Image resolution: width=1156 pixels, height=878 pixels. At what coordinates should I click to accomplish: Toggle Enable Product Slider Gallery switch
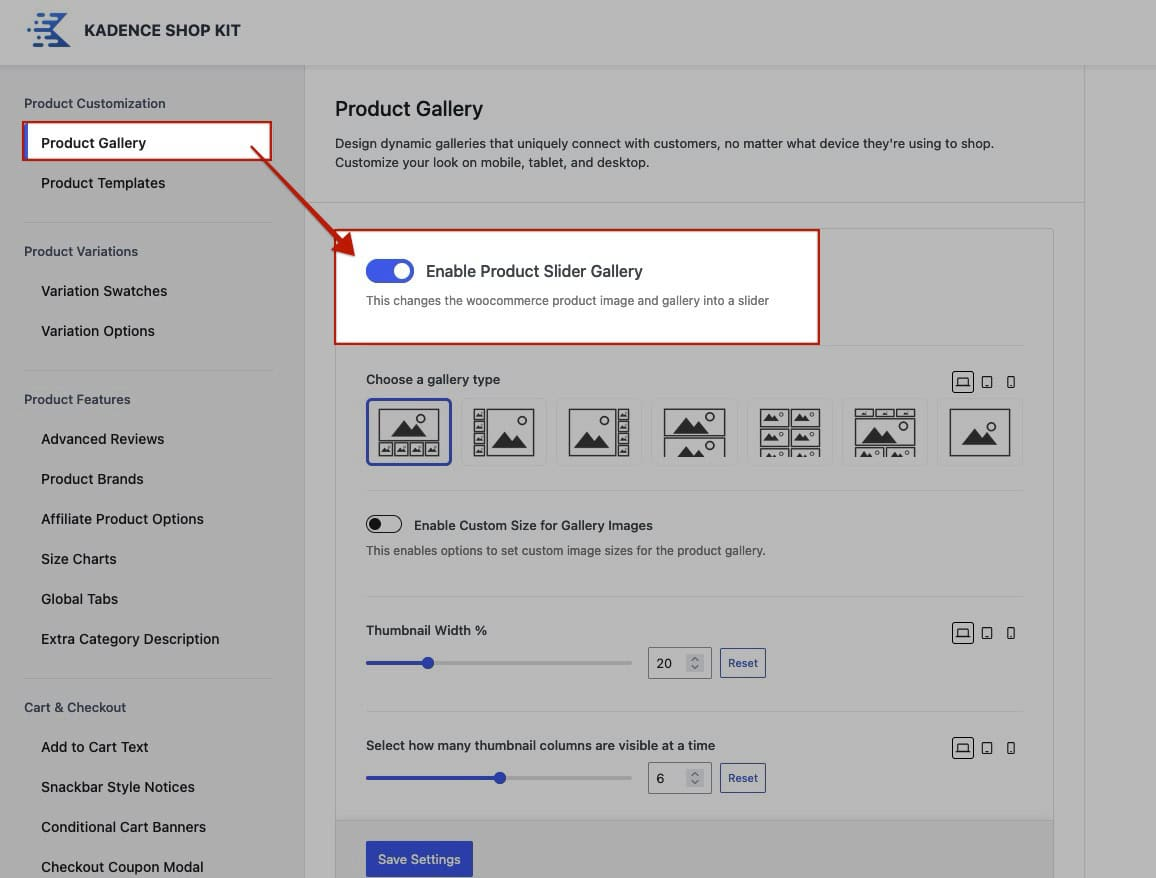(x=389, y=271)
